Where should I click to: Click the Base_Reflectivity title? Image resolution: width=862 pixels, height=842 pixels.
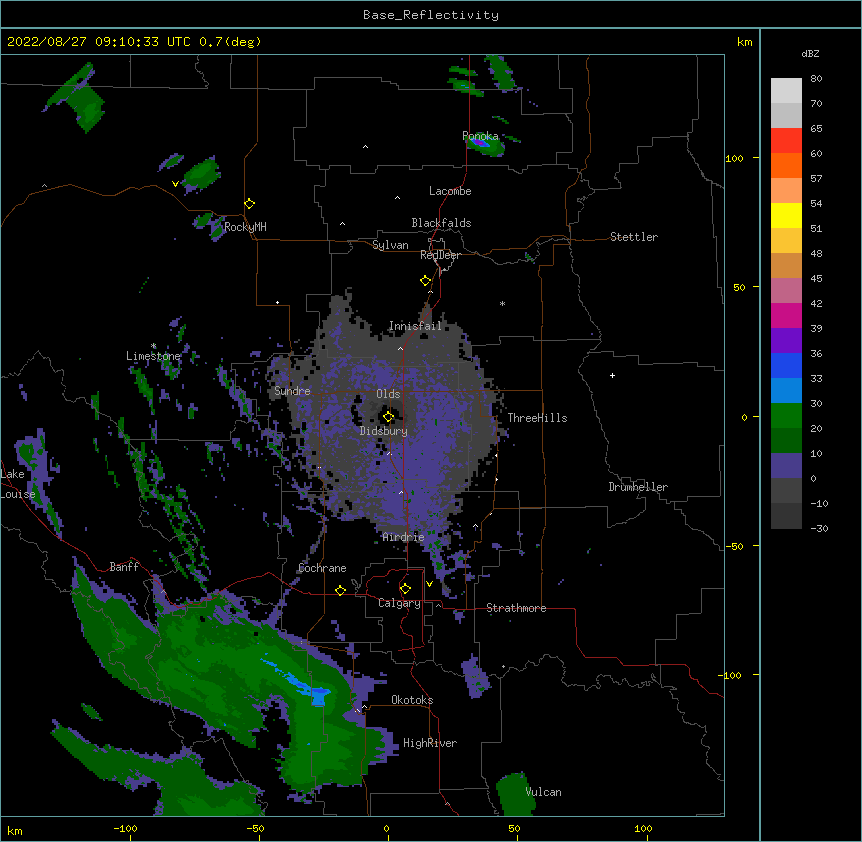pyautogui.click(x=431, y=15)
